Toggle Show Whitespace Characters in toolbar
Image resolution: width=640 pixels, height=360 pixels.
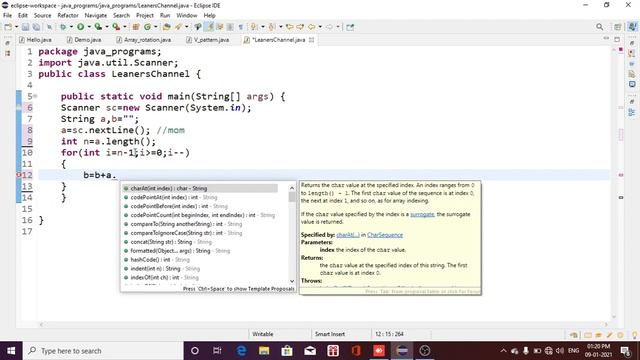click(240, 27)
